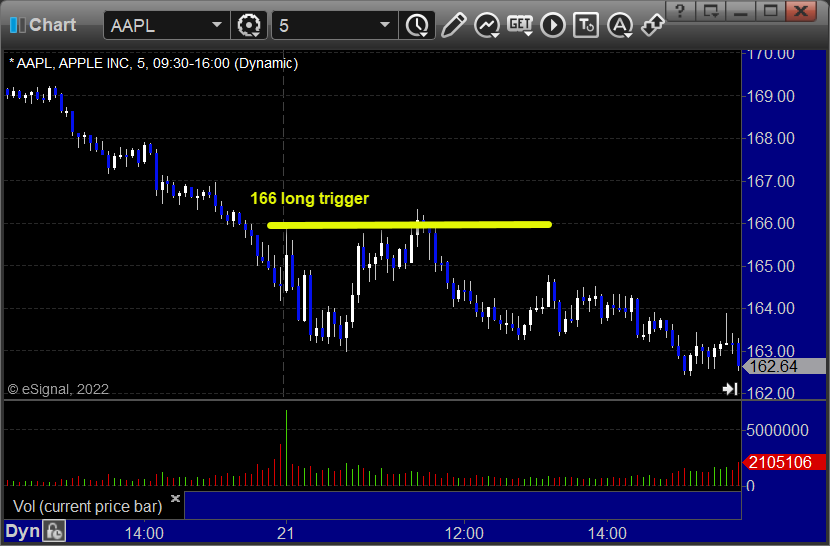Click the Fc icon beside Dyn

pos(55,531)
